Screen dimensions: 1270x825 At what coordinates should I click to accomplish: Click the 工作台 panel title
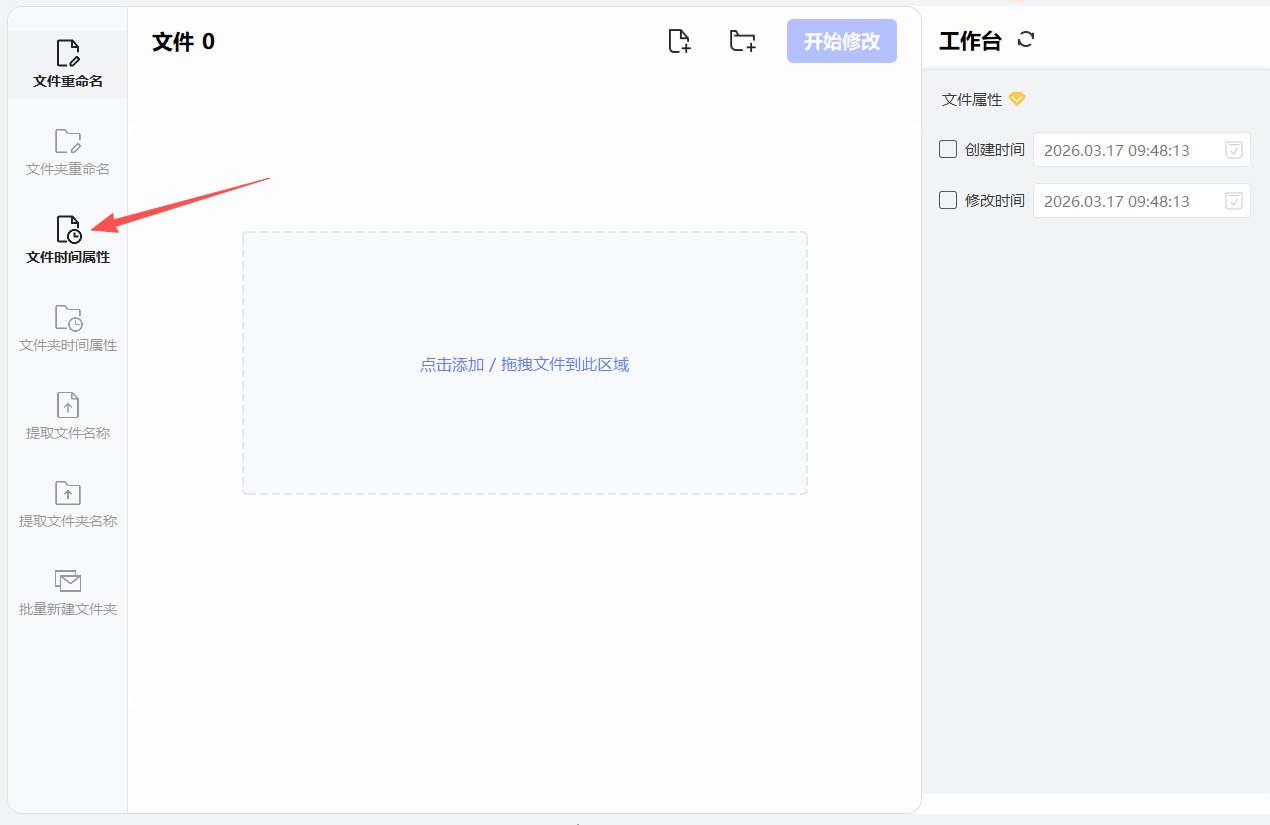pyautogui.click(x=970, y=41)
